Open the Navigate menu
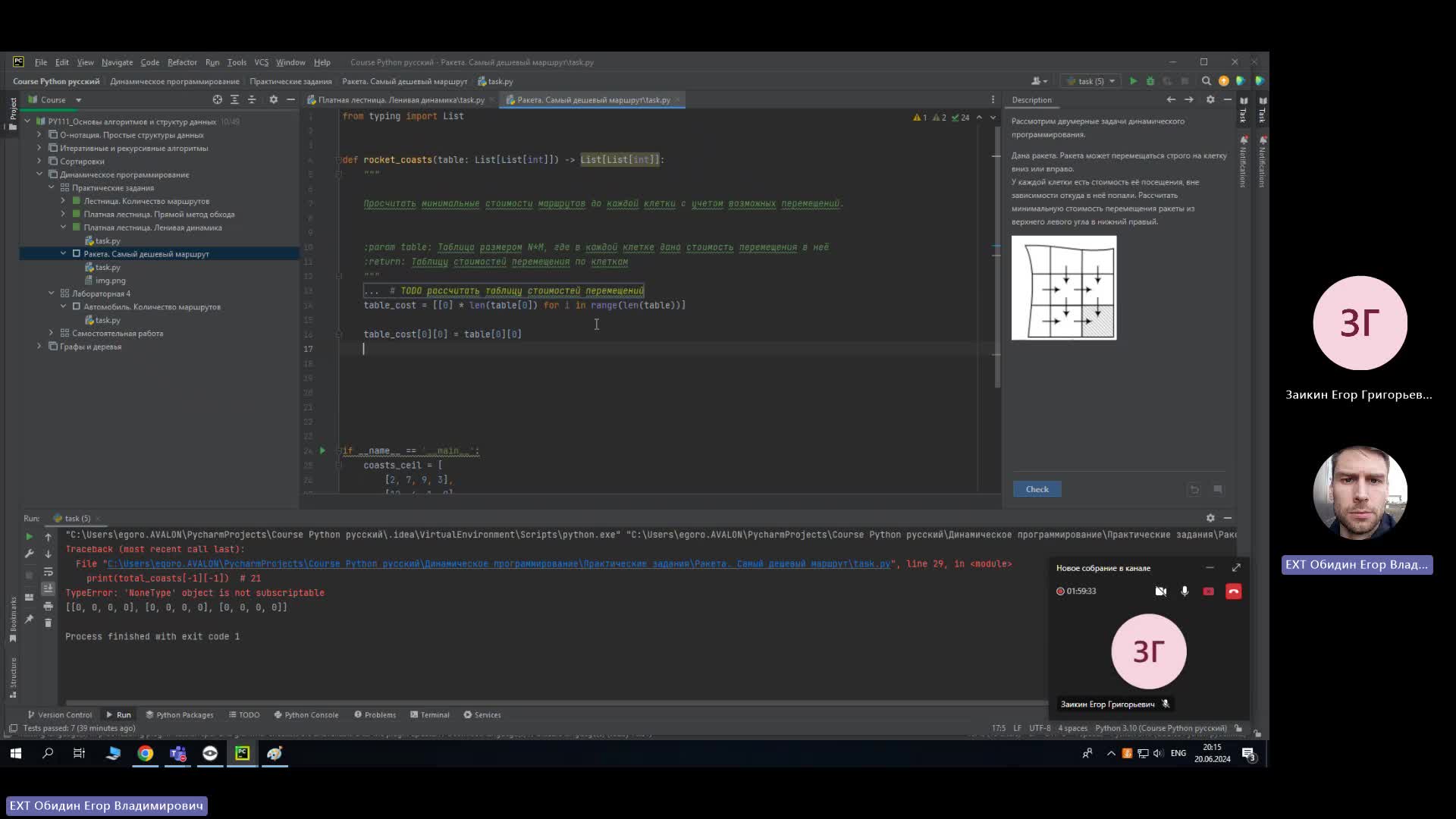The image size is (1456, 819). tap(117, 62)
